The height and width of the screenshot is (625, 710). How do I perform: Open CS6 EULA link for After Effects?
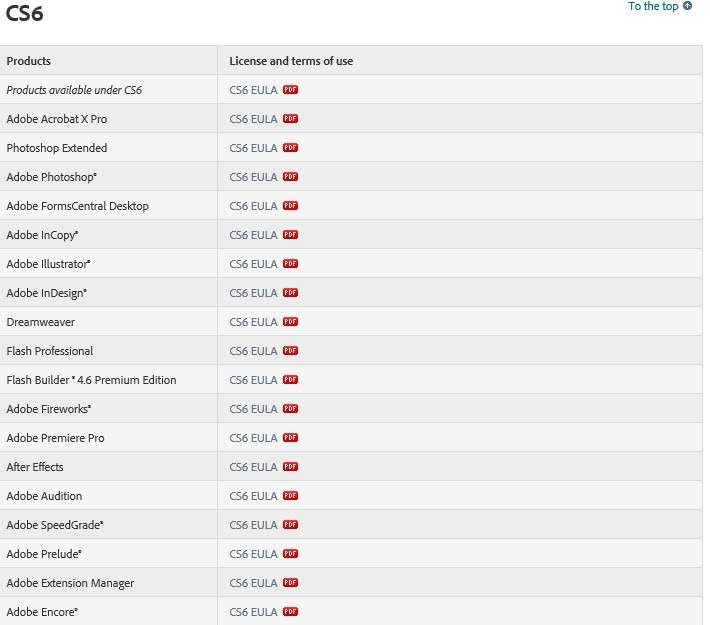[253, 467]
